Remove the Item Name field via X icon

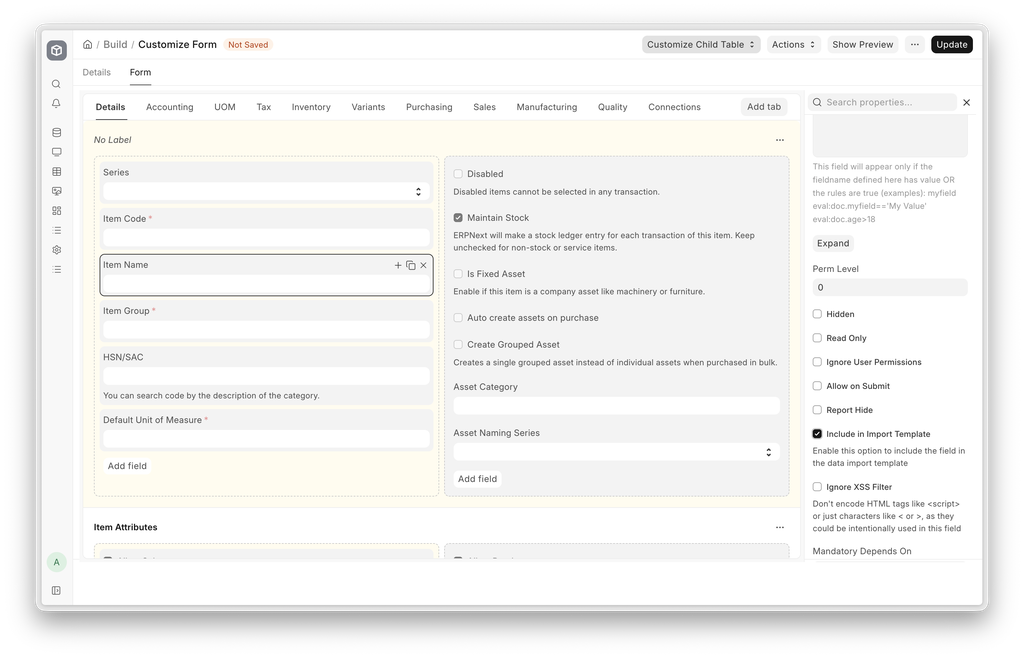423,265
